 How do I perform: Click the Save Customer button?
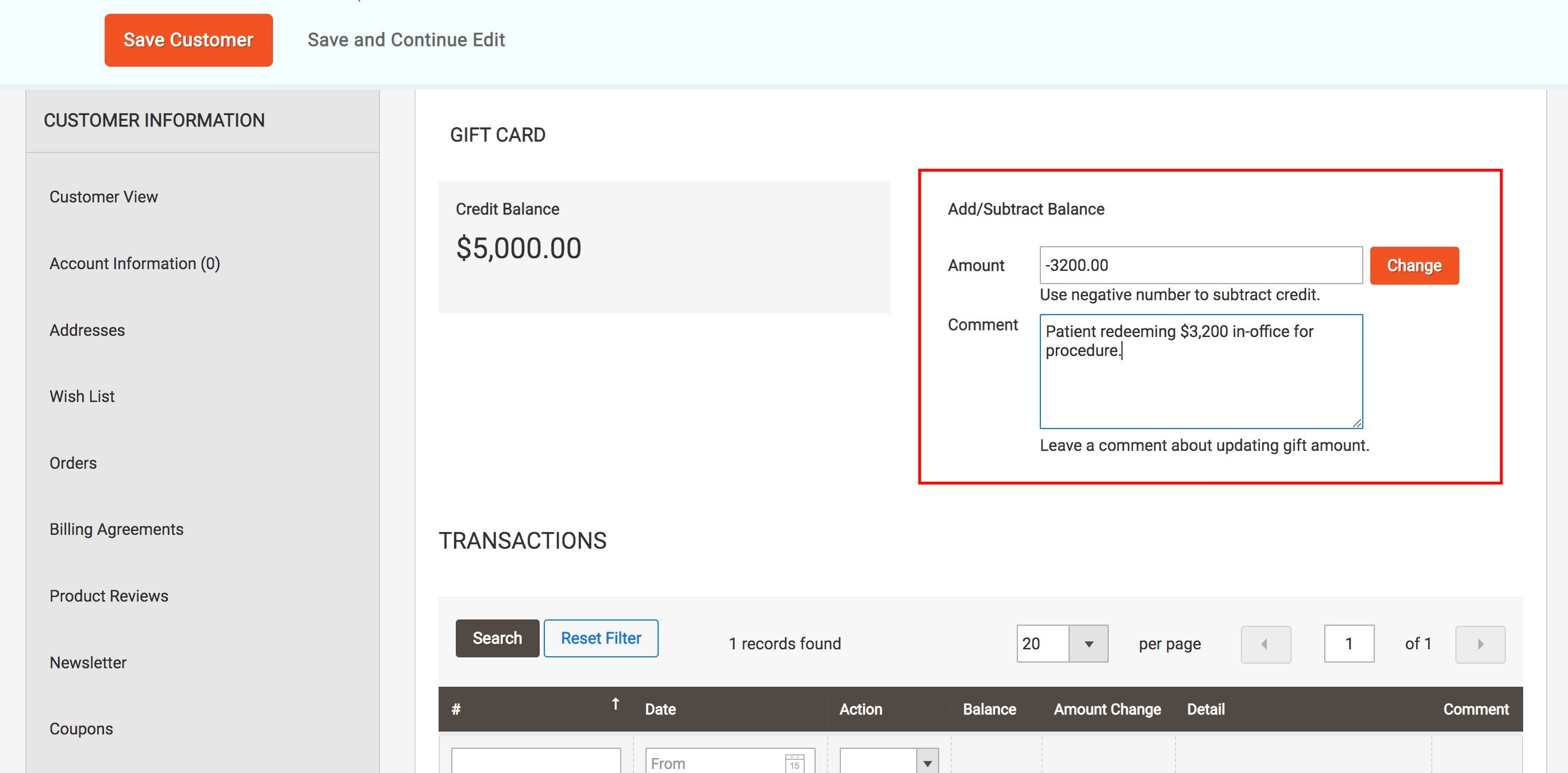click(188, 39)
